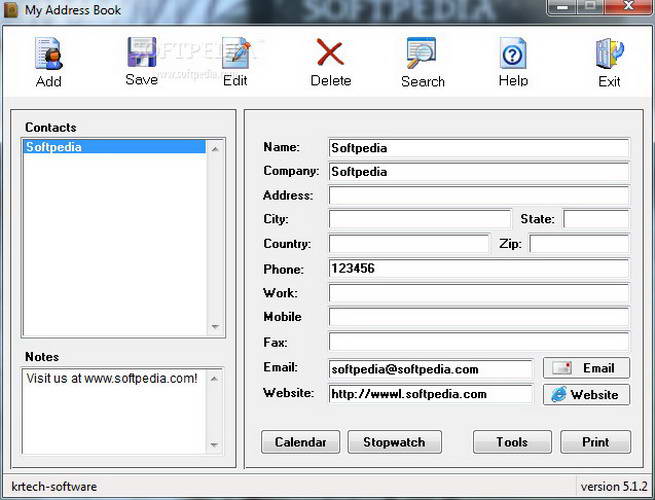
Task: Focus the Company input field
Action: coord(479,172)
